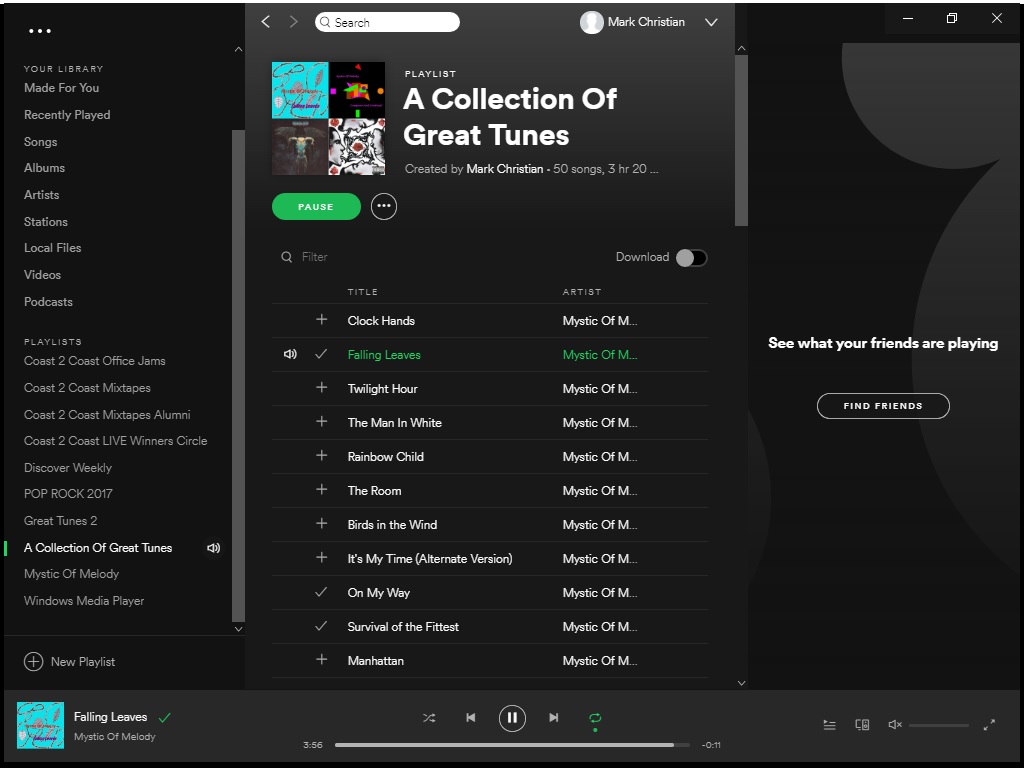Click the Search field

[387, 22]
